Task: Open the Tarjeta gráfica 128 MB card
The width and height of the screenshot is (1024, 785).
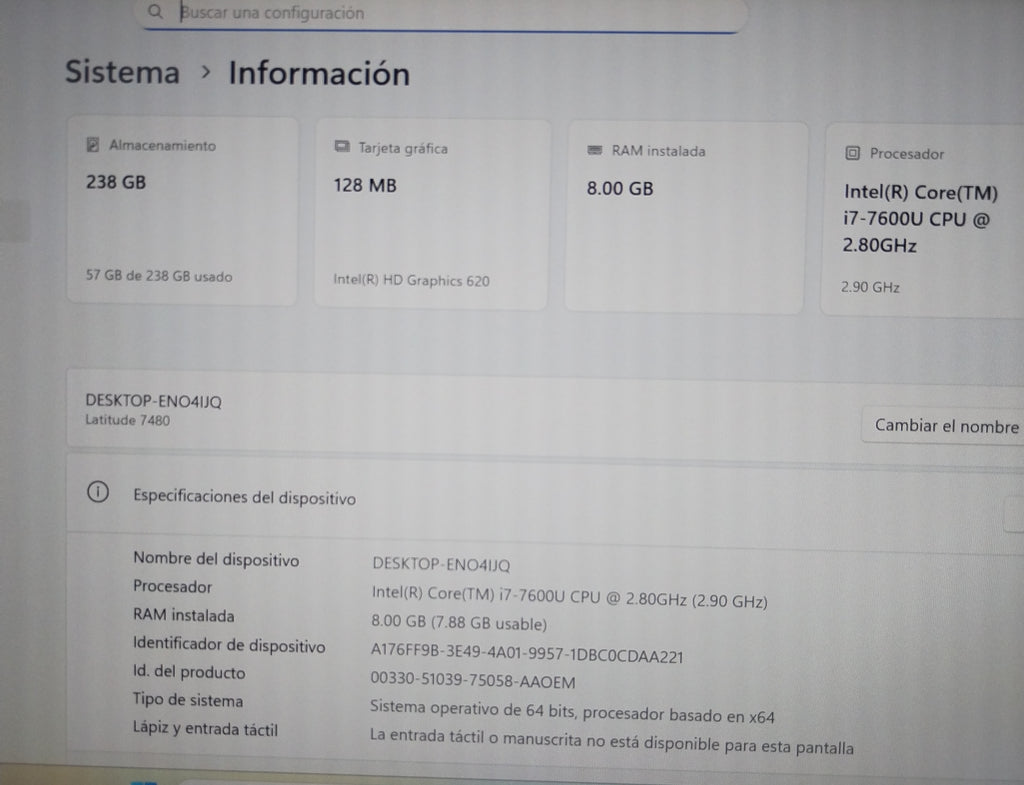Action: point(432,214)
